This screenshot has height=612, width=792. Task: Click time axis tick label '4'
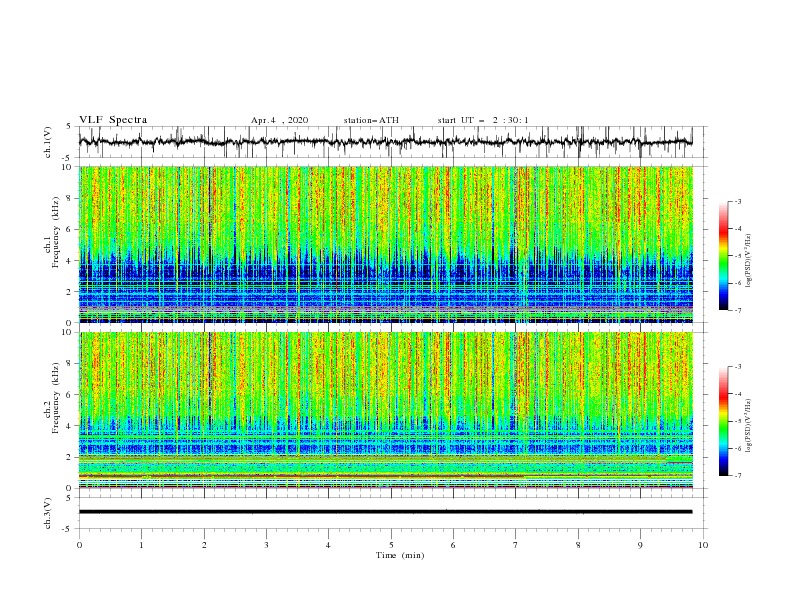[x=329, y=545]
